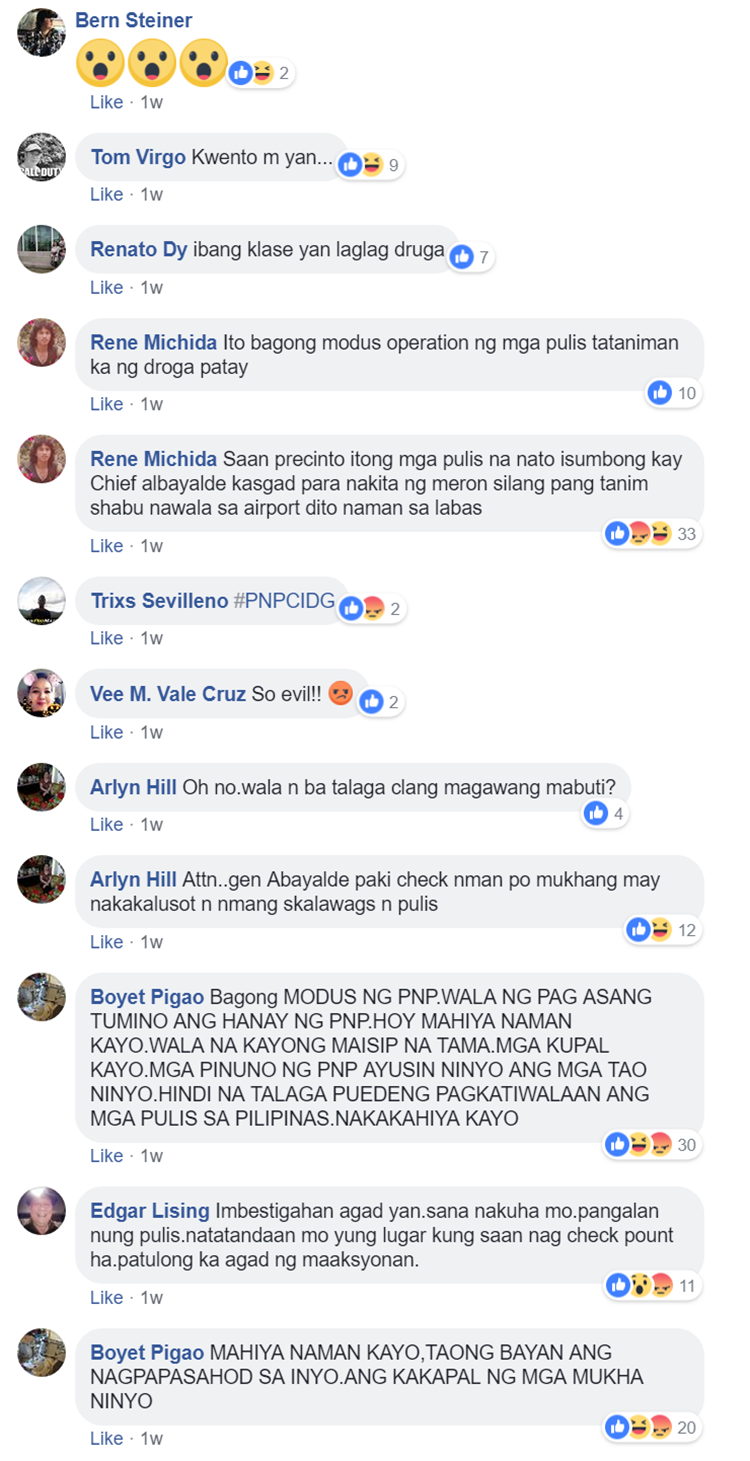750x1461 pixels.
Task: Open Edgar Lising's profile avatar
Action: point(41,1211)
